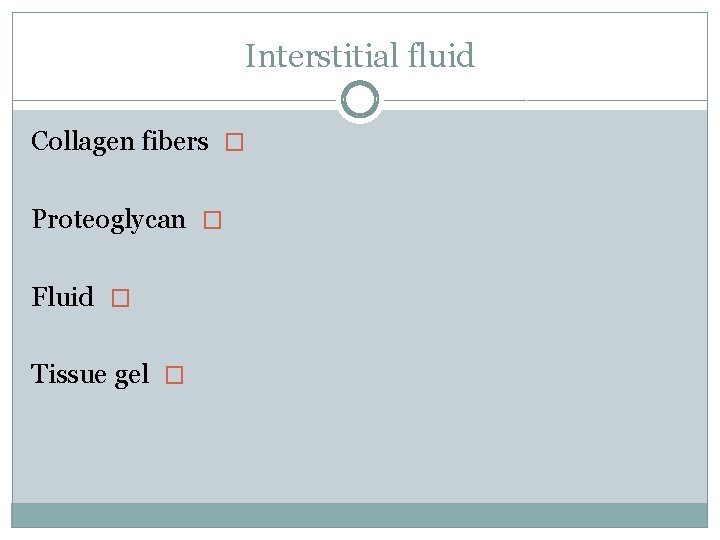
Task: Select the square bullet beside the "Fluid" line
Action: coord(120,298)
